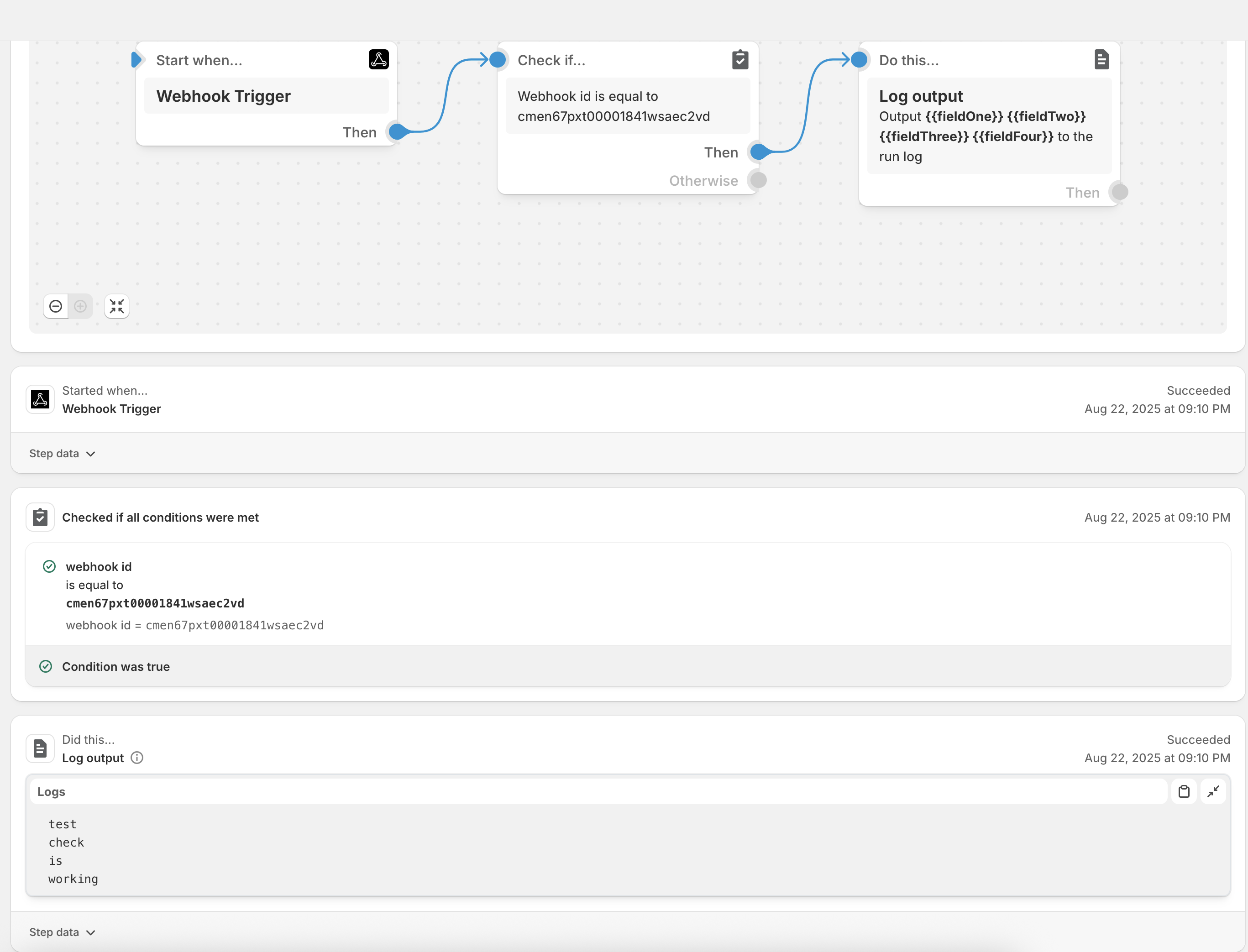Image resolution: width=1248 pixels, height=952 pixels.
Task: Click the 'Checked if all conditions were met' heading
Action: pyautogui.click(x=160, y=518)
